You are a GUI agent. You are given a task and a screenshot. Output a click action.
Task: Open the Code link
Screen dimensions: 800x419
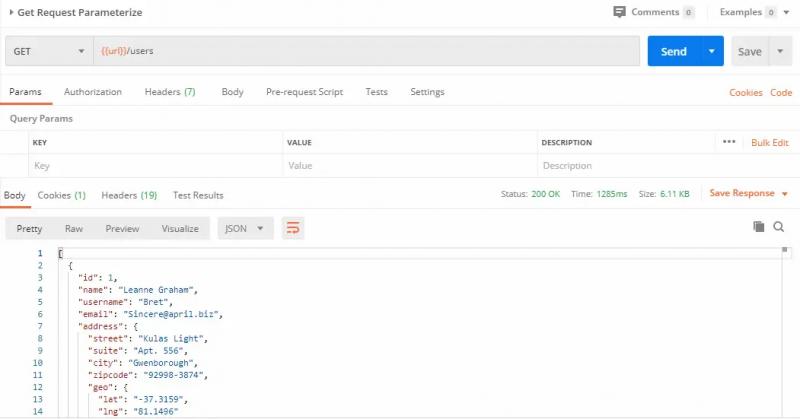(781, 92)
